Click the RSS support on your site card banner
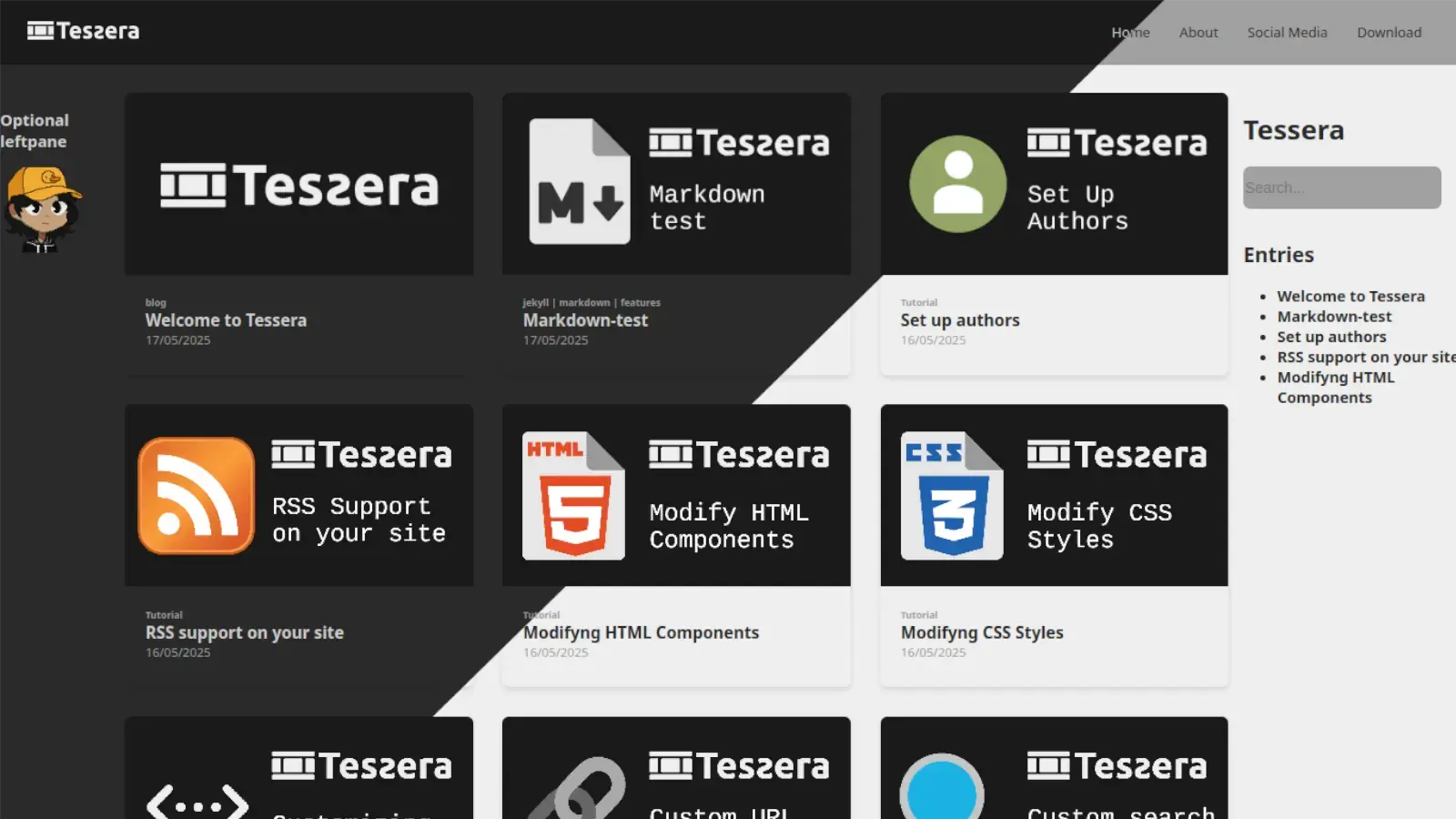 [x=299, y=494]
